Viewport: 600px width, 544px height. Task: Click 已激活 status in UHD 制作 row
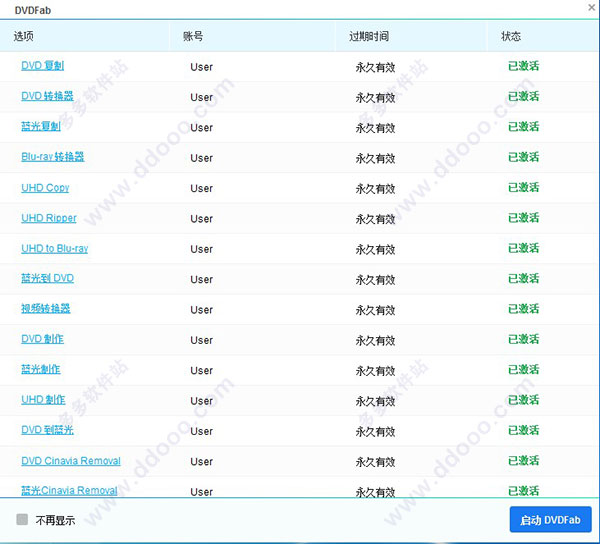pos(523,400)
